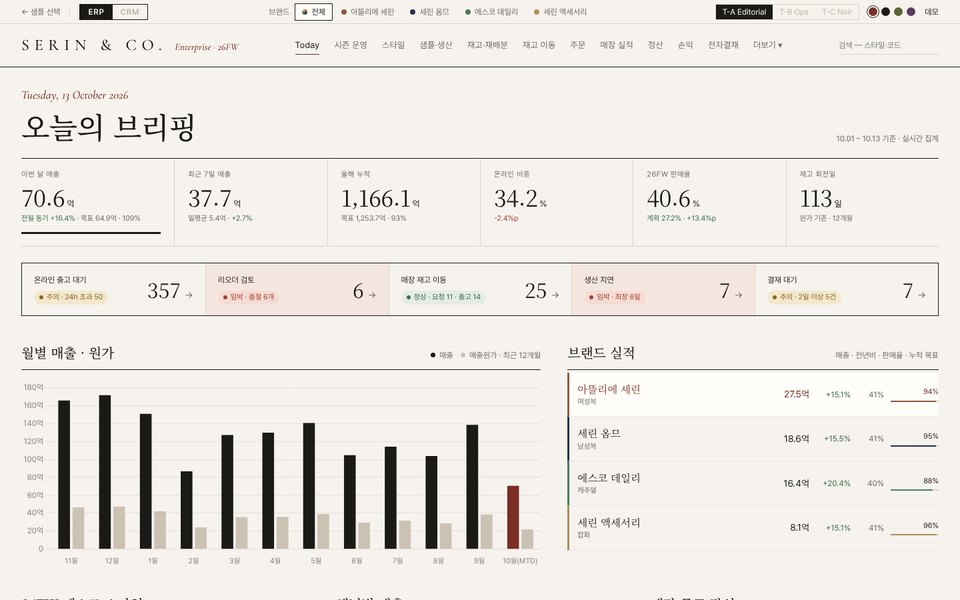960x600 pixels.
Task: Choose the olive green color swatch
Action: click(x=898, y=12)
